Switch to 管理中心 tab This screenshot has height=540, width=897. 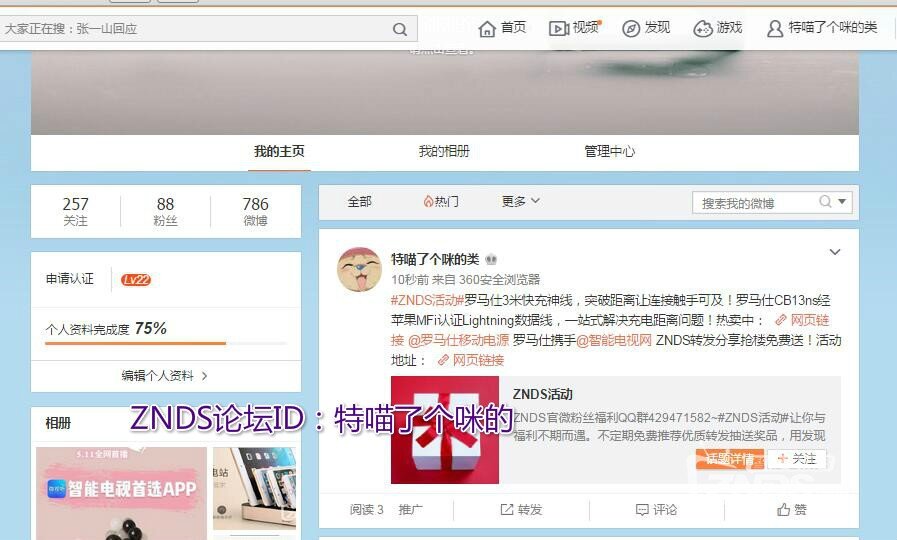609,152
